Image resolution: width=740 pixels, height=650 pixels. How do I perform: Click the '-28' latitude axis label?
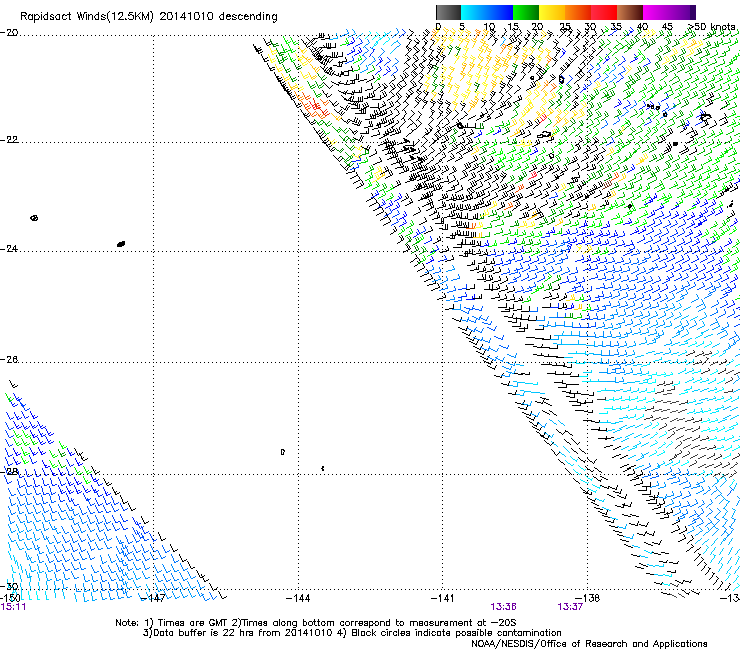[x=9, y=472]
